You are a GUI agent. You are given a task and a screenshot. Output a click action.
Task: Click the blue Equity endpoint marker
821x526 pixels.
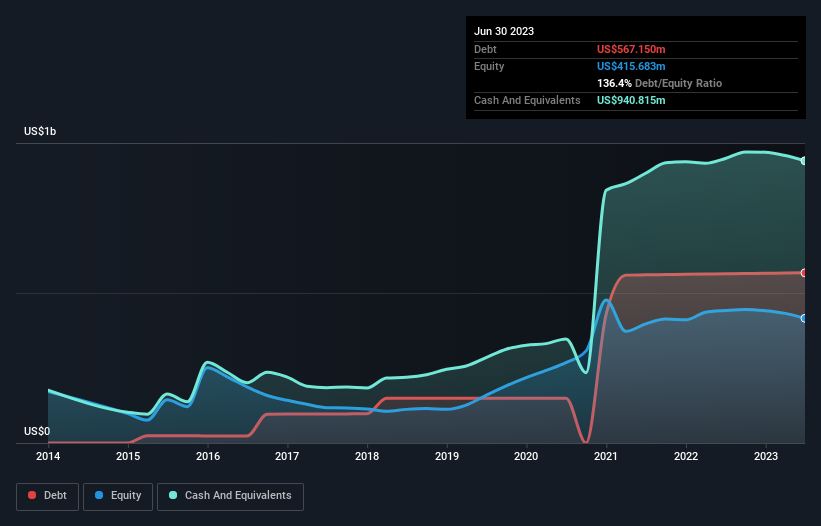tap(804, 318)
